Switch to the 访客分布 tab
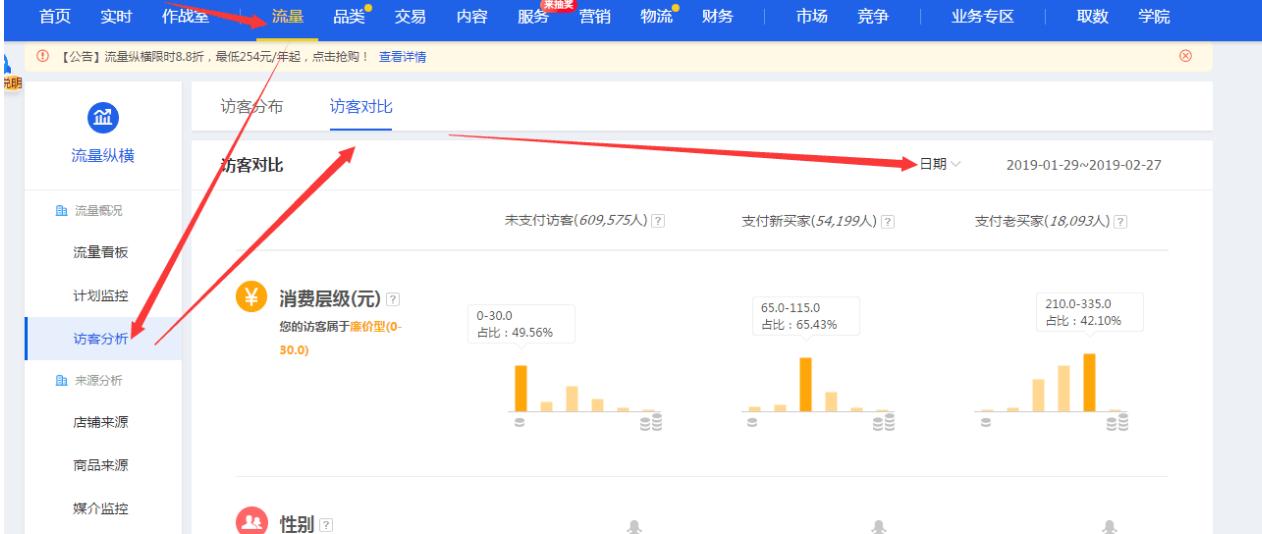The width and height of the screenshot is (1262, 534). [x=251, y=107]
